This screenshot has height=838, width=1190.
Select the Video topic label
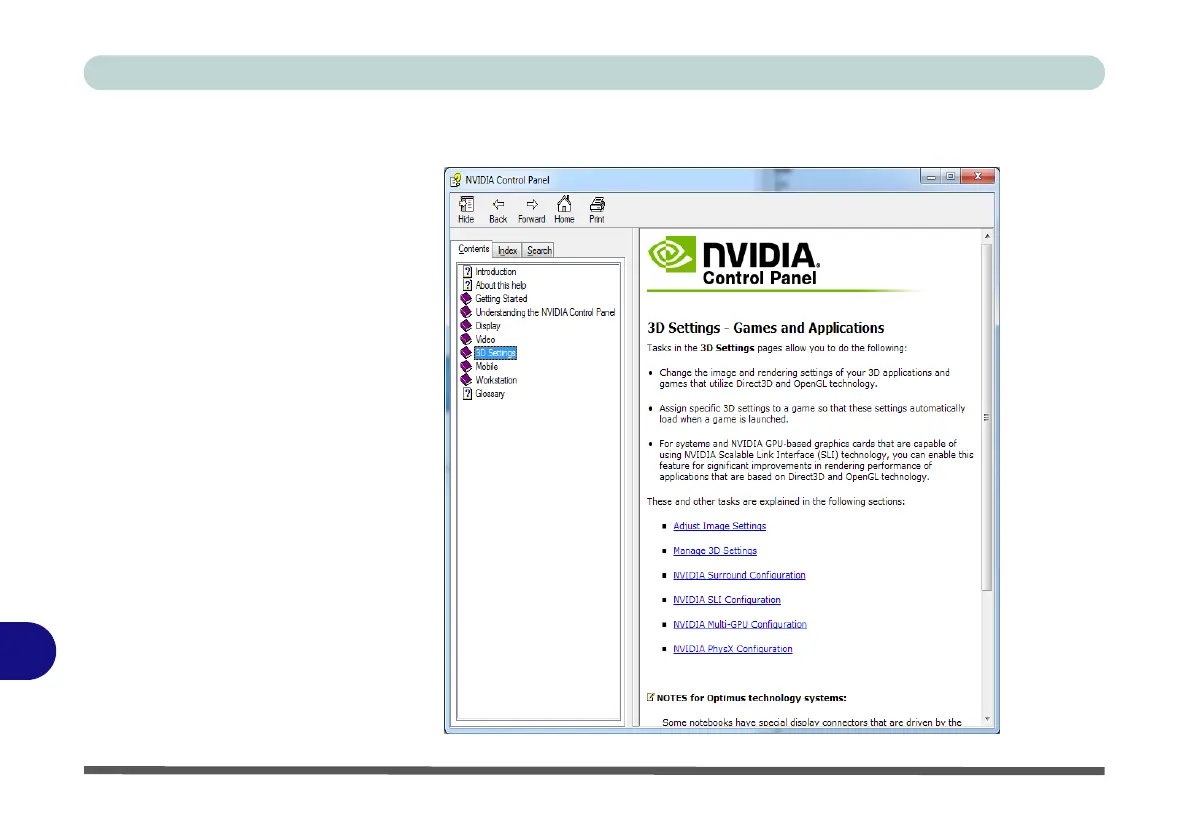click(485, 339)
